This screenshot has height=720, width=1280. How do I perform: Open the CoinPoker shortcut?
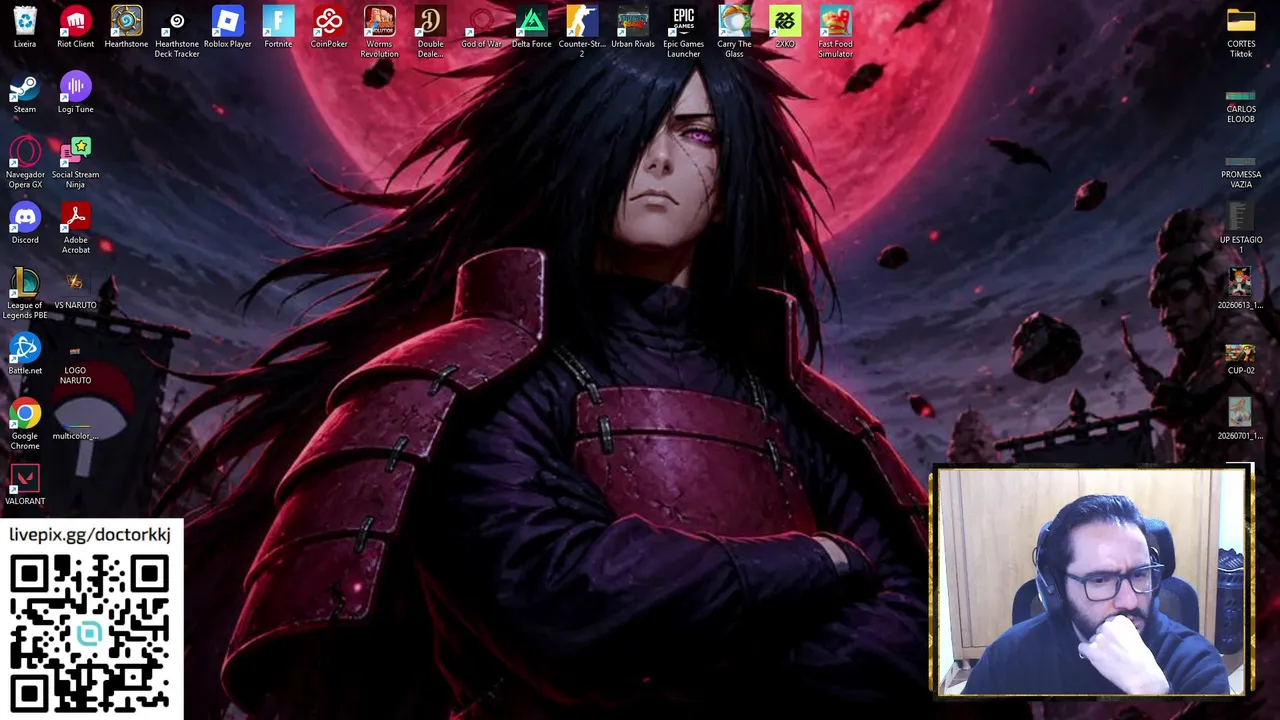[x=329, y=21]
